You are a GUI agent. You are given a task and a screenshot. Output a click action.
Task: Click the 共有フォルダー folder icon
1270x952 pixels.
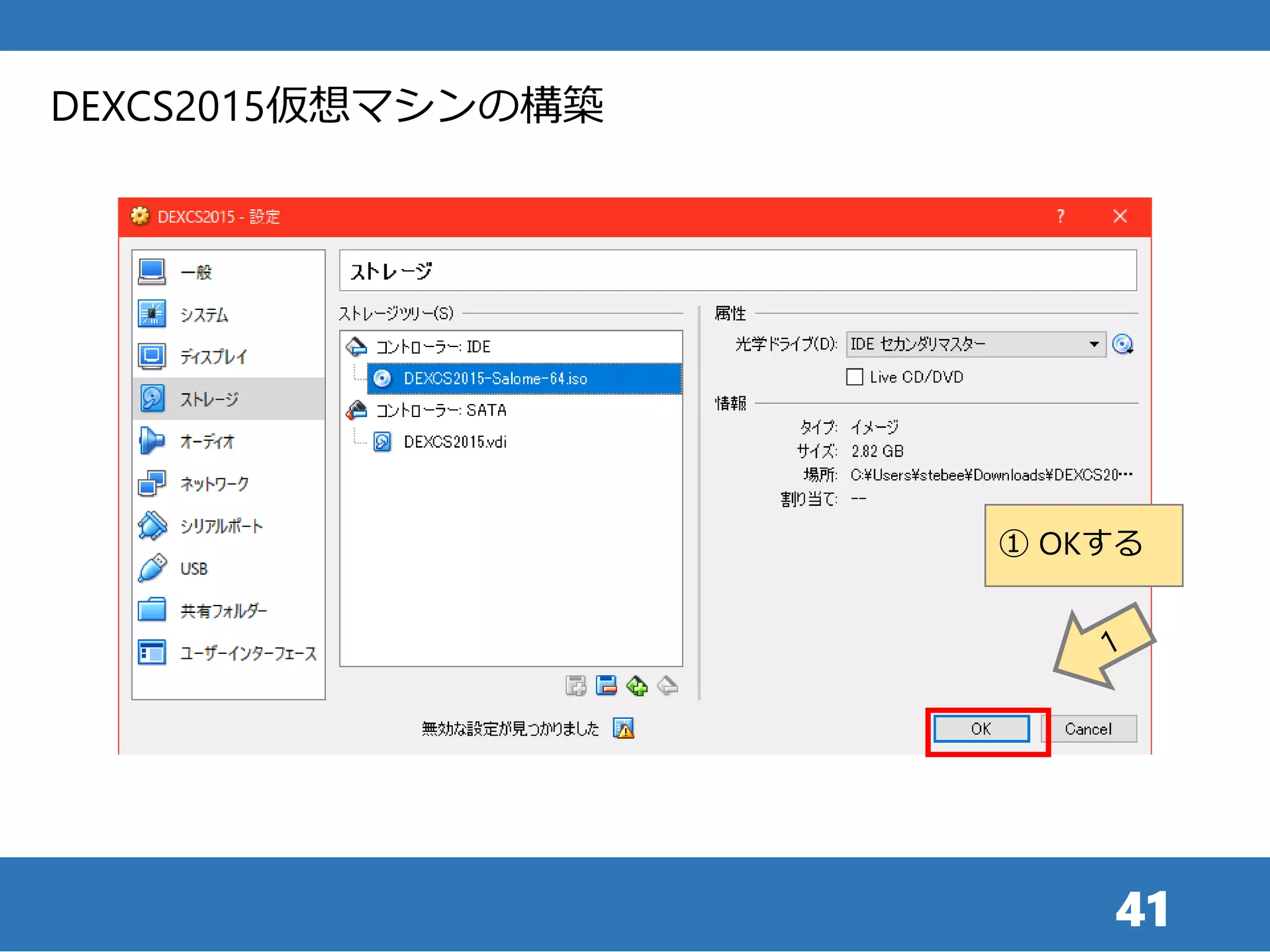click(152, 610)
